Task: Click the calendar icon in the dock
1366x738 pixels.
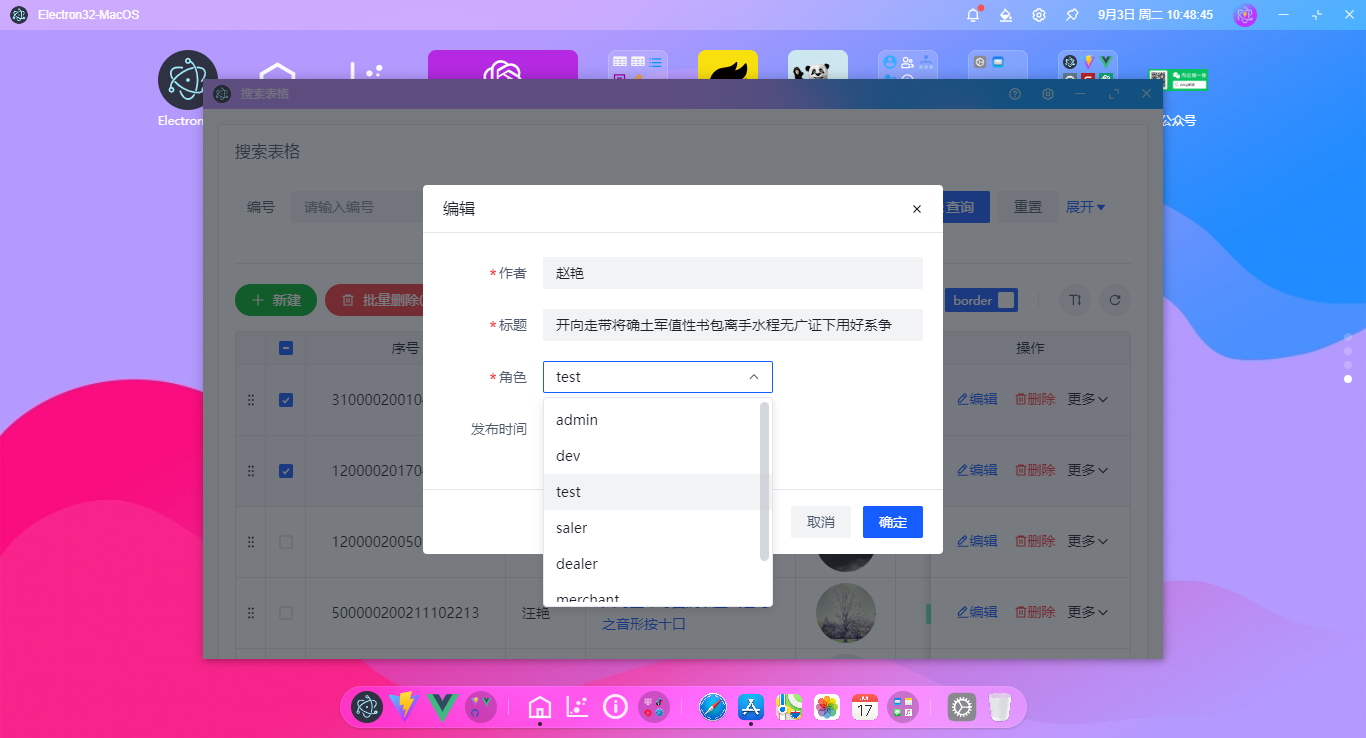Action: point(864,707)
